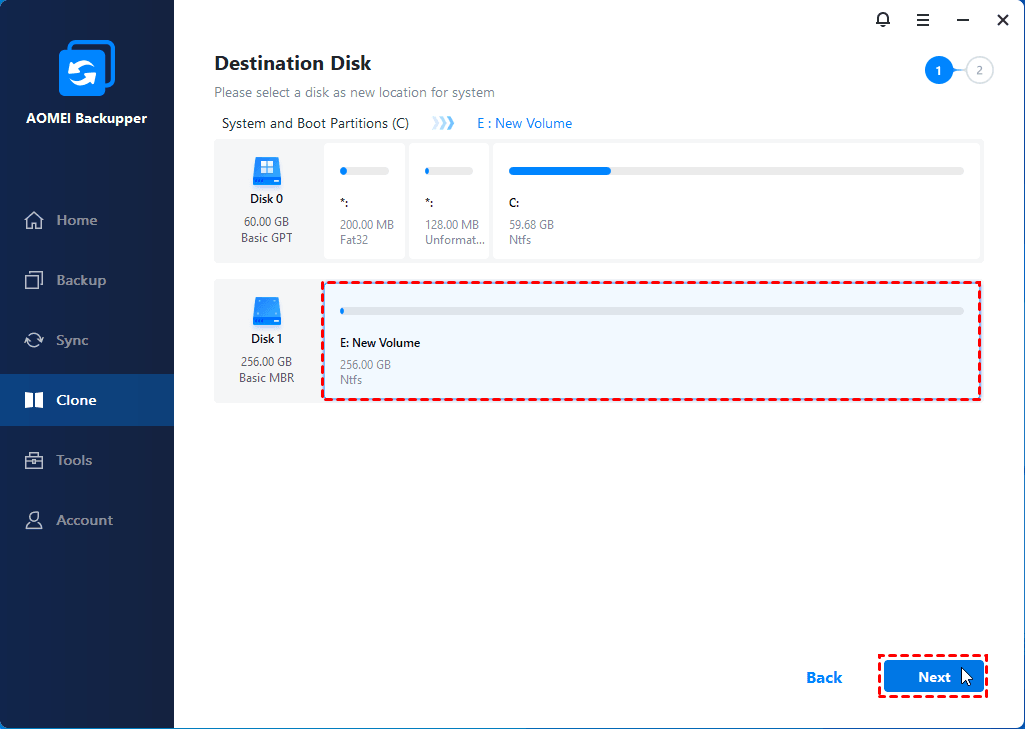Click the Destination Disk heading

tap(293, 63)
